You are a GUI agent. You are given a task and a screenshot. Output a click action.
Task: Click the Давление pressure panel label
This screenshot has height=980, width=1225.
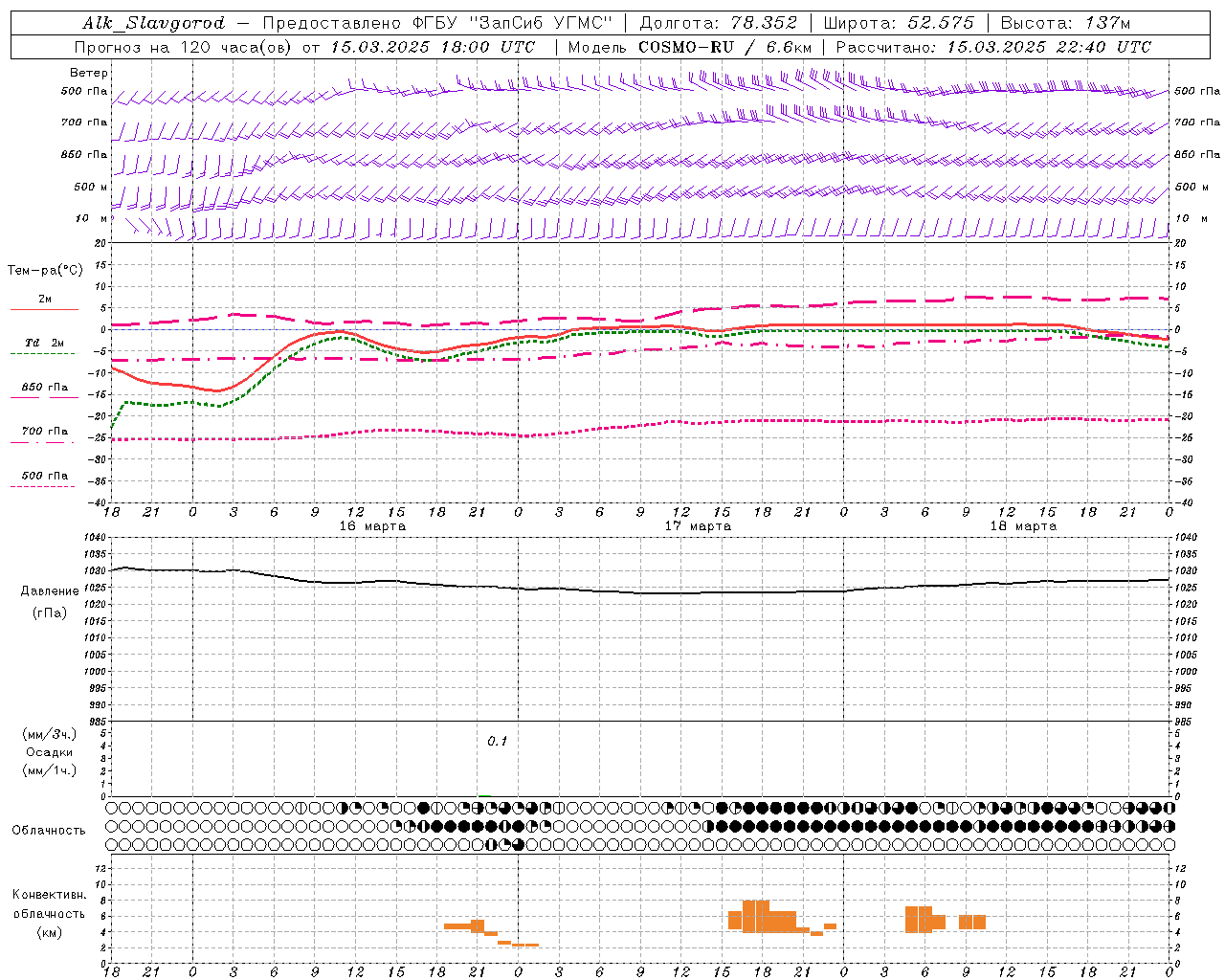pos(50,591)
